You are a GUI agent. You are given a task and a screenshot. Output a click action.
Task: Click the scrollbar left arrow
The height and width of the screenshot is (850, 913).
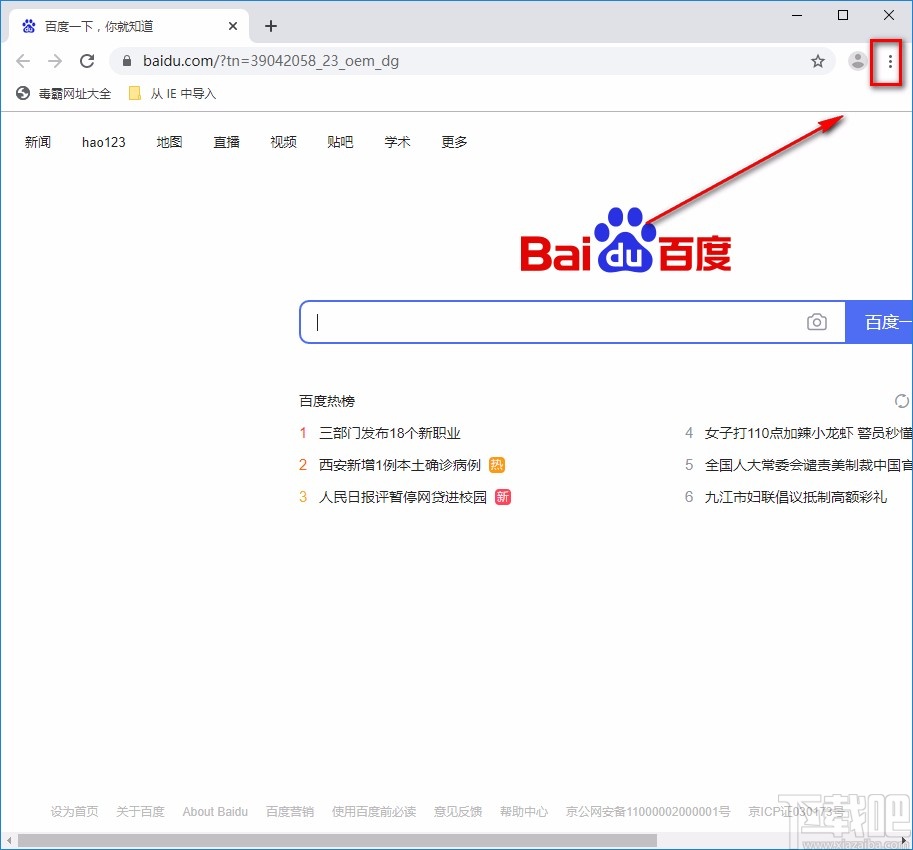[9, 841]
